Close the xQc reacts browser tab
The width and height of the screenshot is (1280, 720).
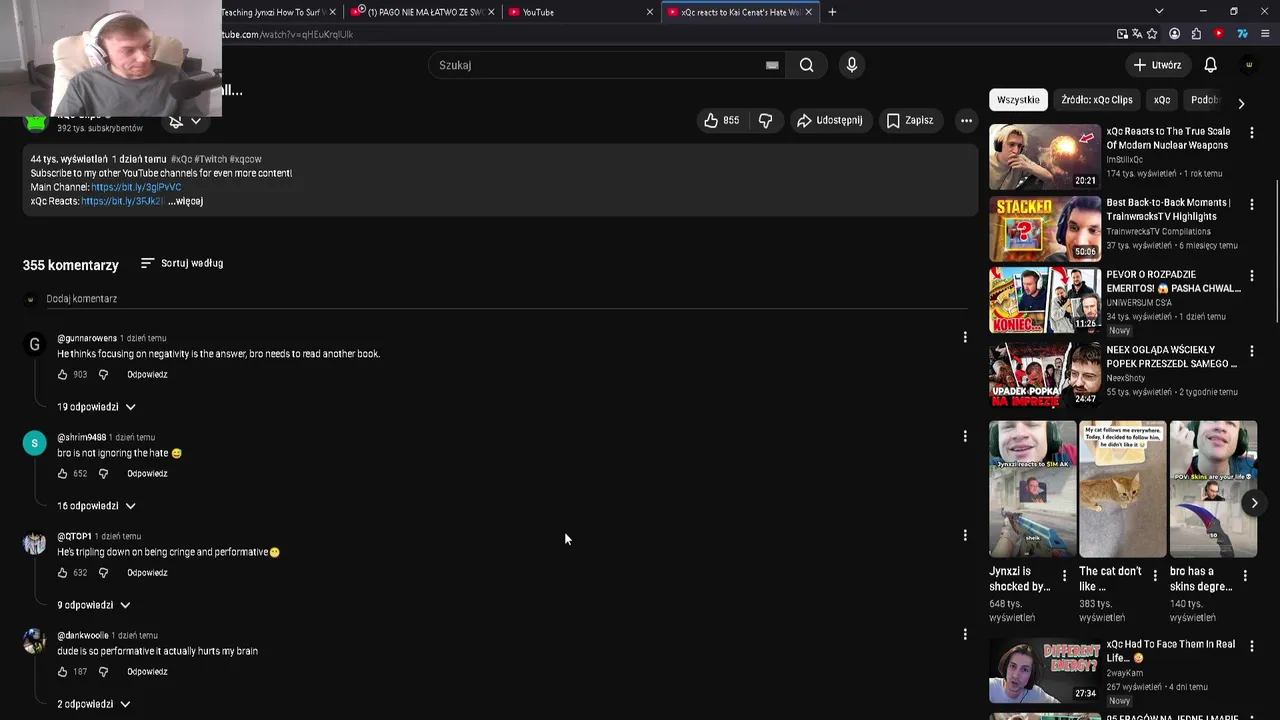coord(809,12)
